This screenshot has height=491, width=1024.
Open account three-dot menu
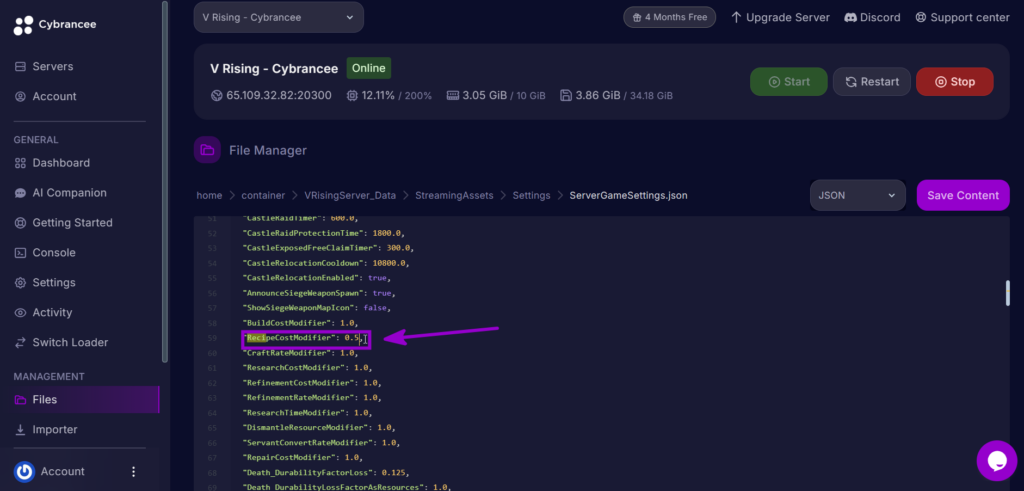tap(134, 471)
